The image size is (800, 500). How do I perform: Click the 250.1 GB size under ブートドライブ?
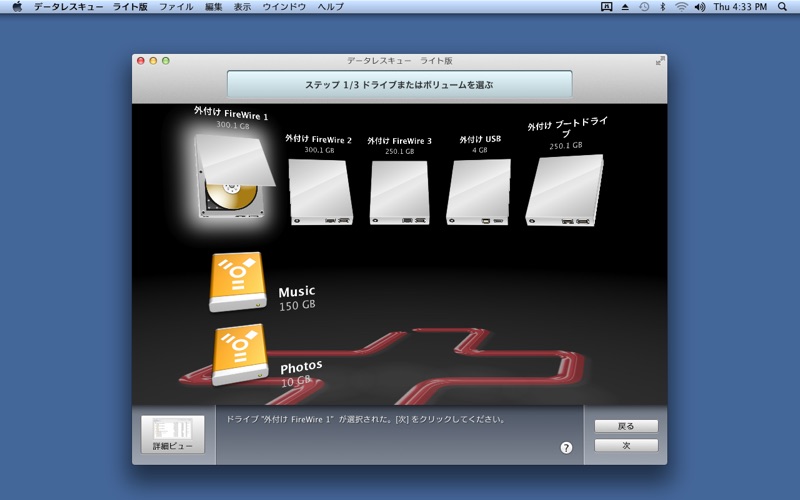[x=566, y=146]
